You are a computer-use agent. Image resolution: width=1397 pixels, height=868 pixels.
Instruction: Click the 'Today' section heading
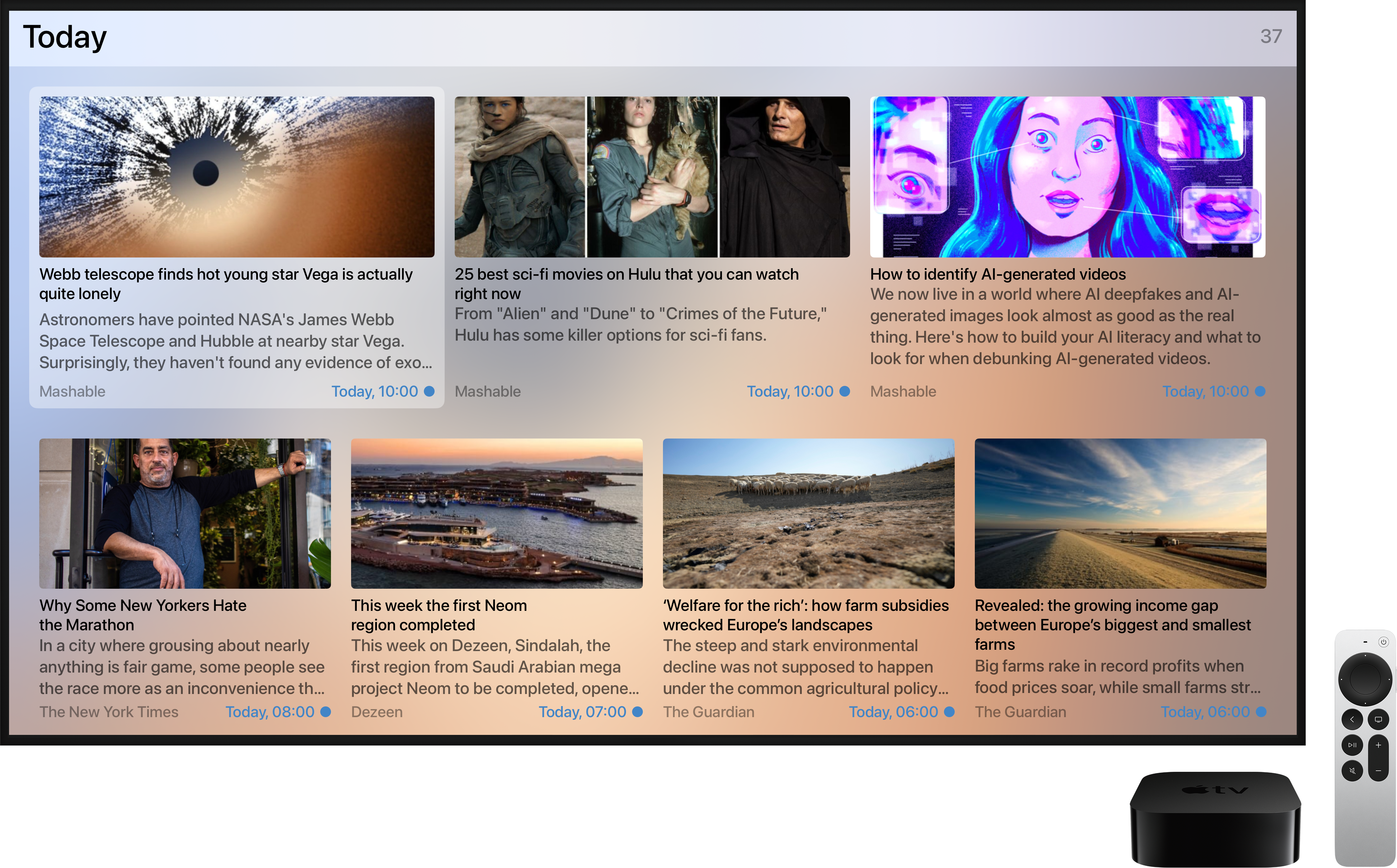tap(65, 37)
